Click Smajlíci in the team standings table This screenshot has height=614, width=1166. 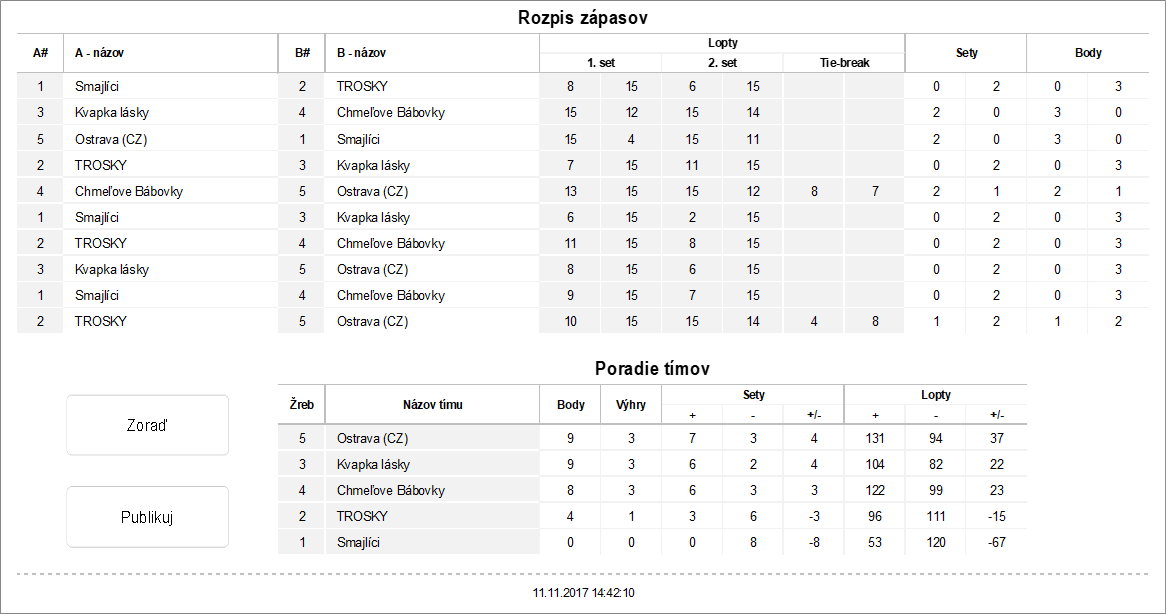pos(359,542)
